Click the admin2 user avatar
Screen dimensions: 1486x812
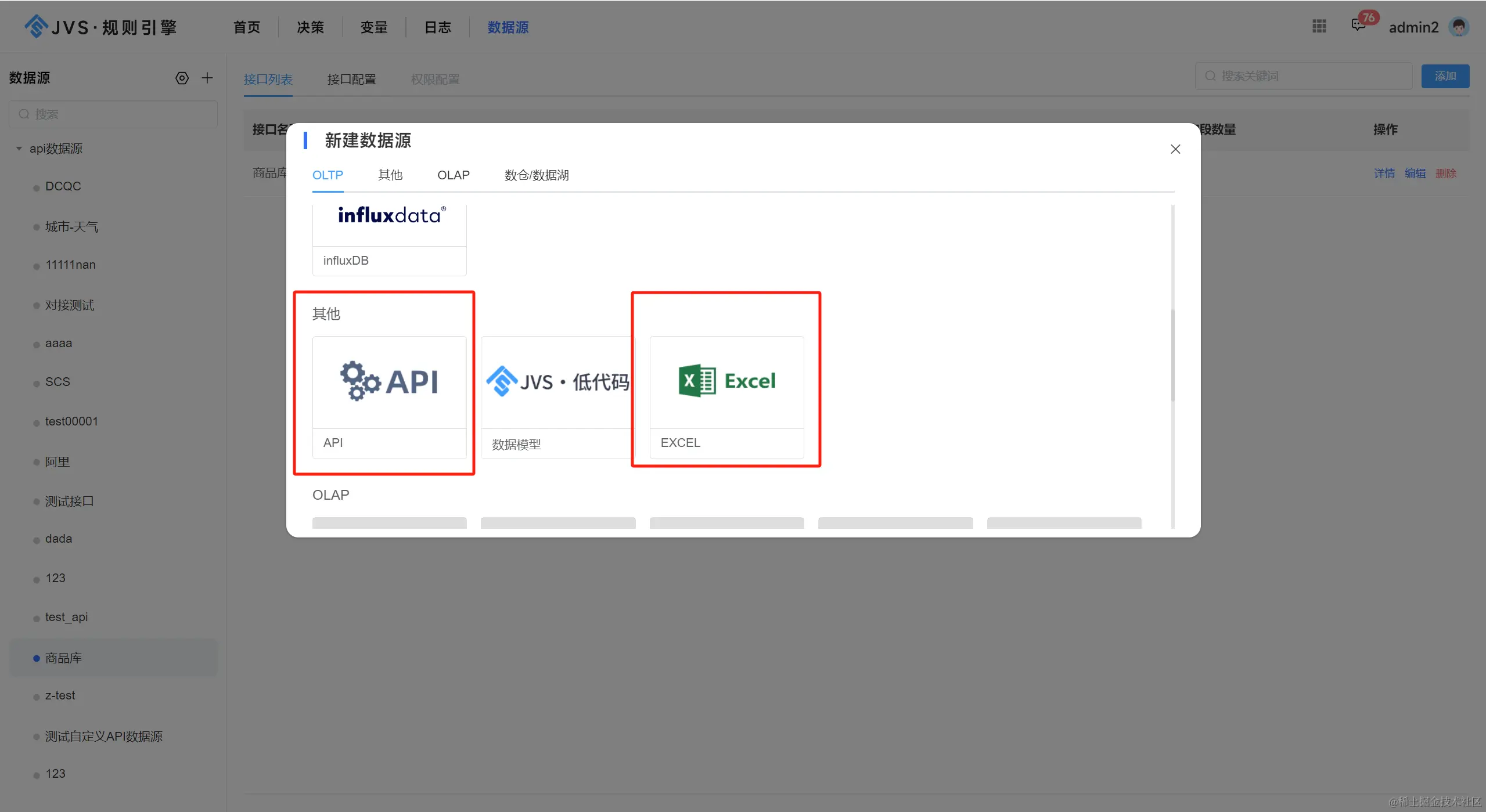click(1459, 27)
